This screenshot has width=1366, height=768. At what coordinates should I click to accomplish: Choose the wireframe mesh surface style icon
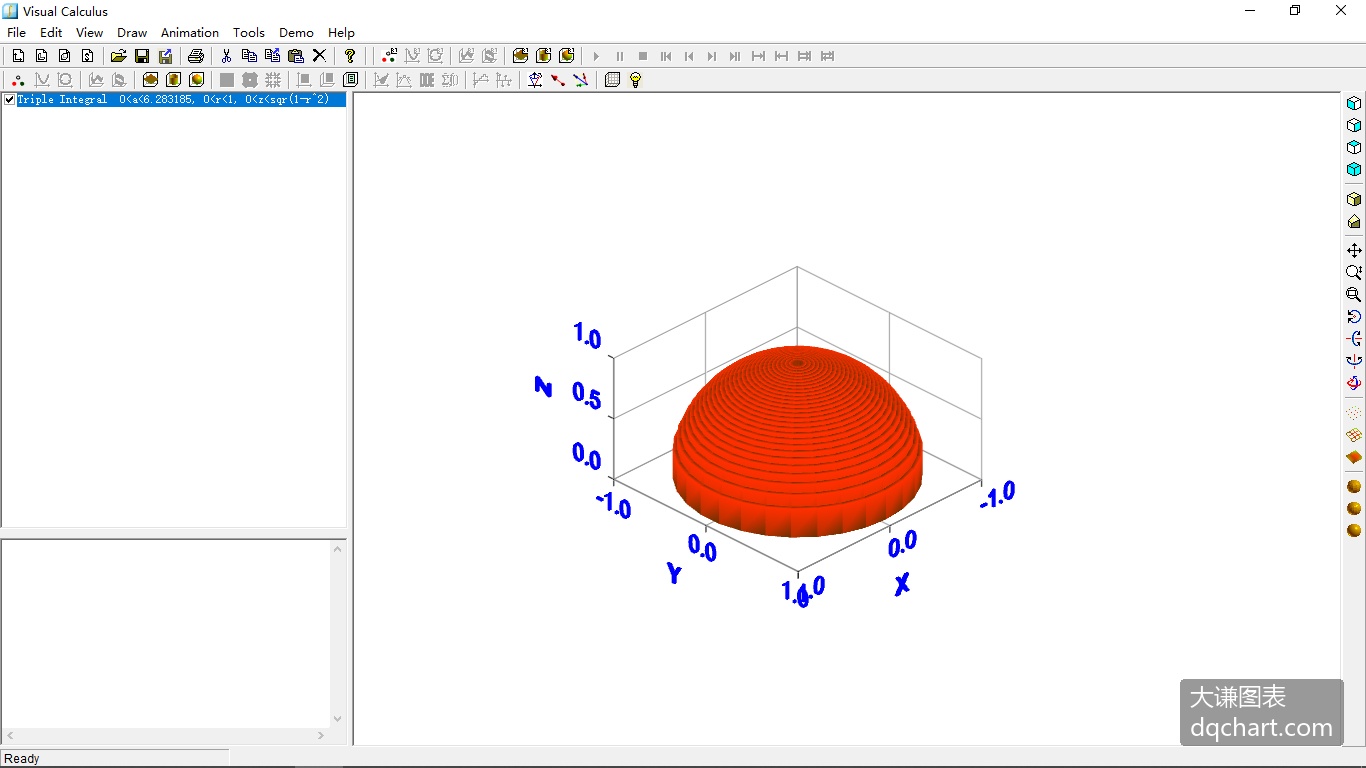pyautogui.click(x=1354, y=435)
